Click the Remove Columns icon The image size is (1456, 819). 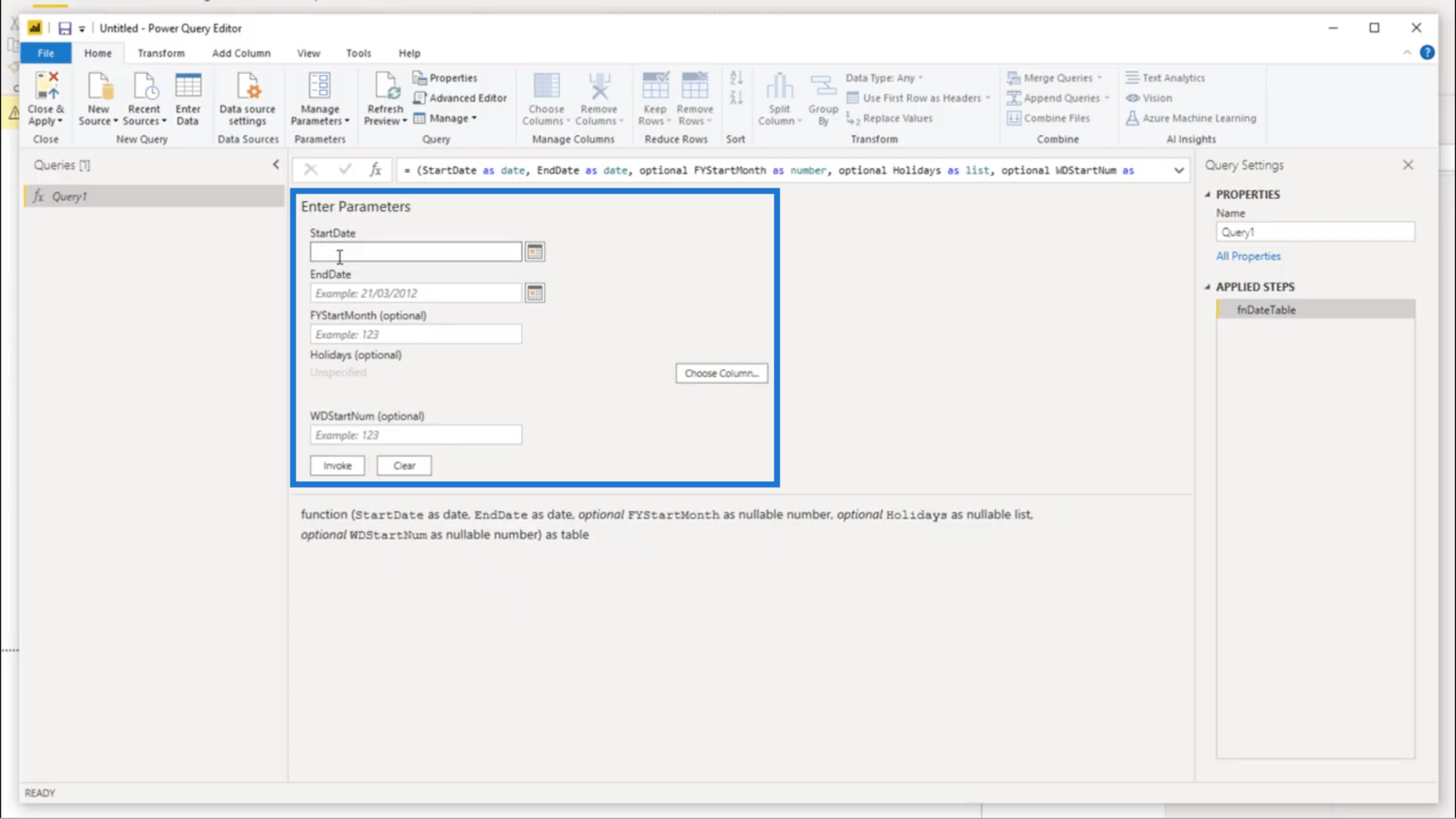point(599,87)
